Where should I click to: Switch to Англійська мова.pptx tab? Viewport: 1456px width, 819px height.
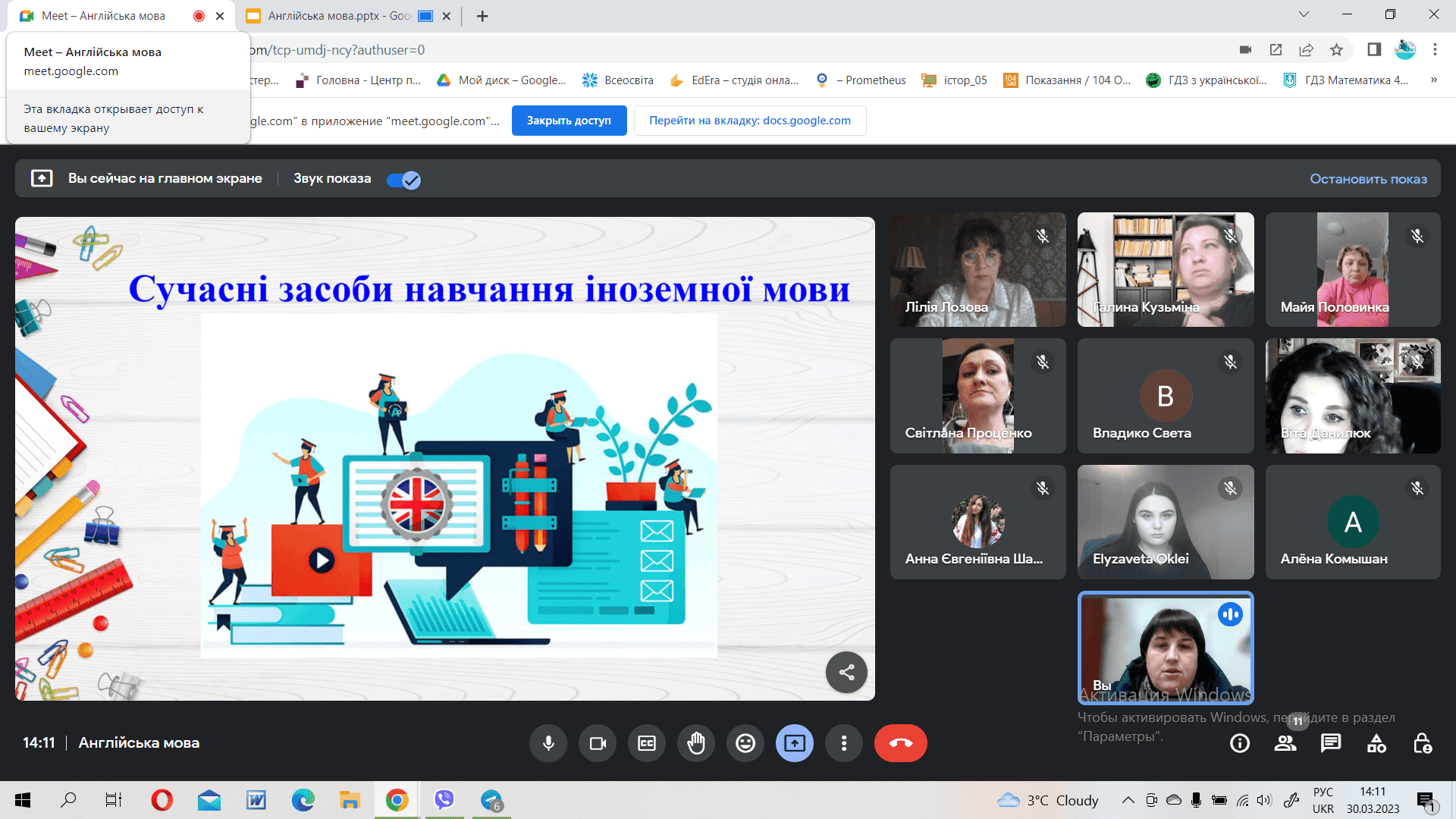(x=339, y=16)
